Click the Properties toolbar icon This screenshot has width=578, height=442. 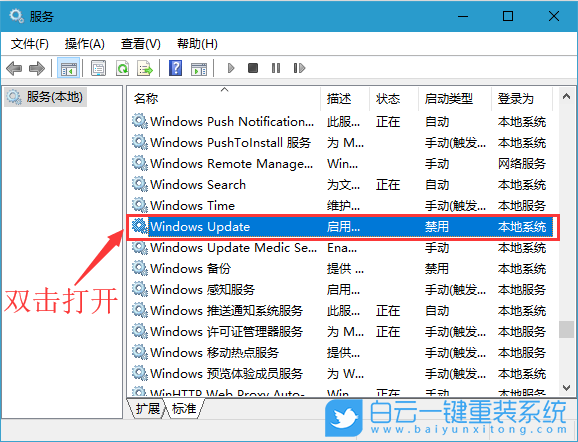[x=98, y=68]
